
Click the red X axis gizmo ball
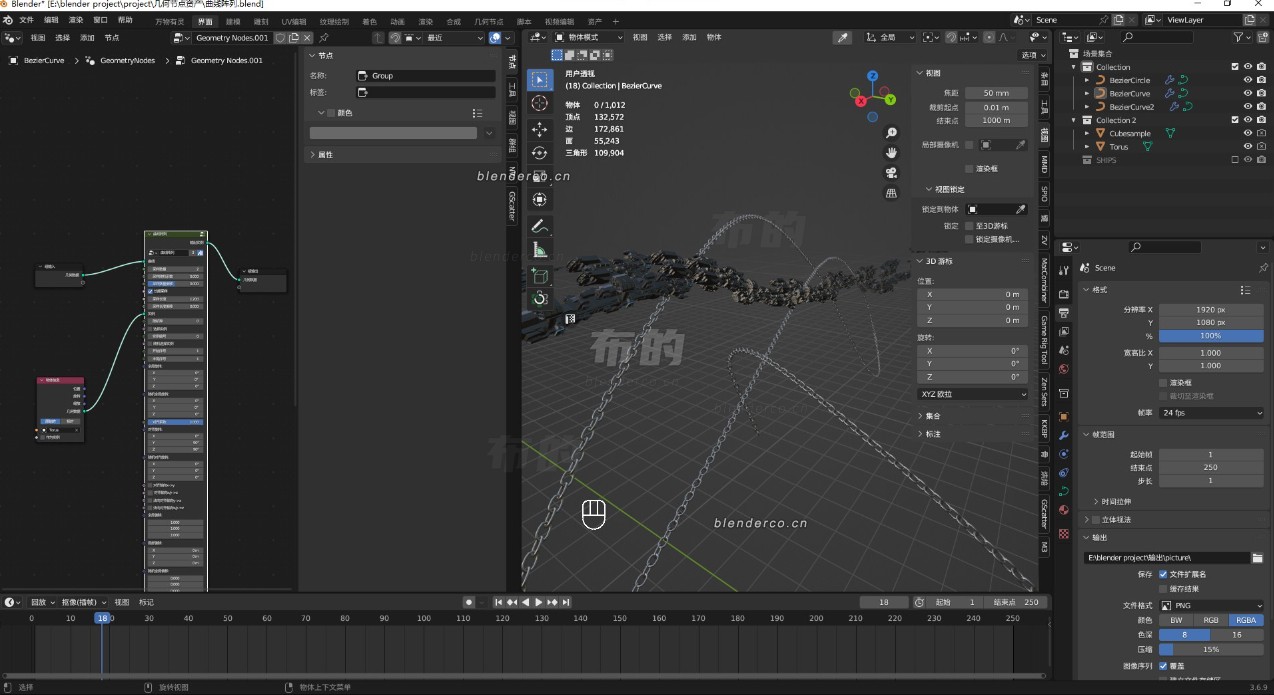859,99
